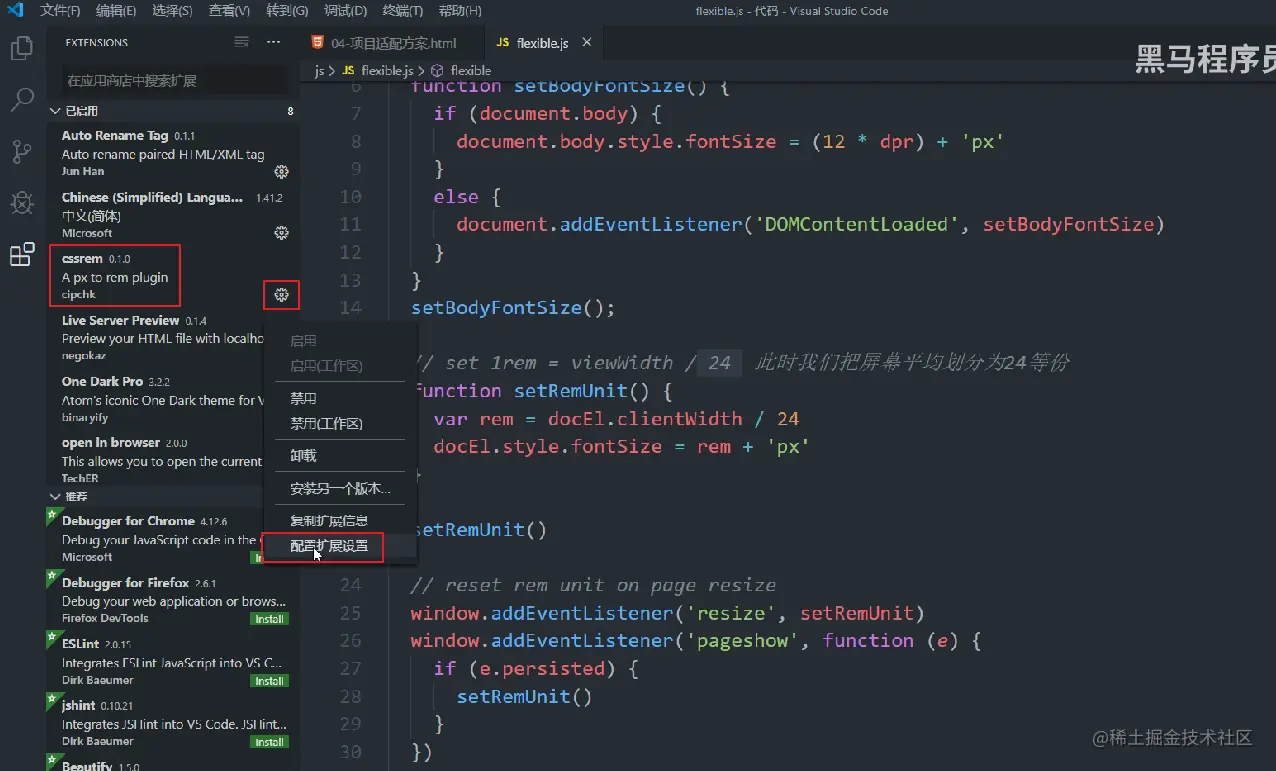Select the ESLint extension entry
1276x771 pixels.
pyautogui.click(x=172, y=662)
